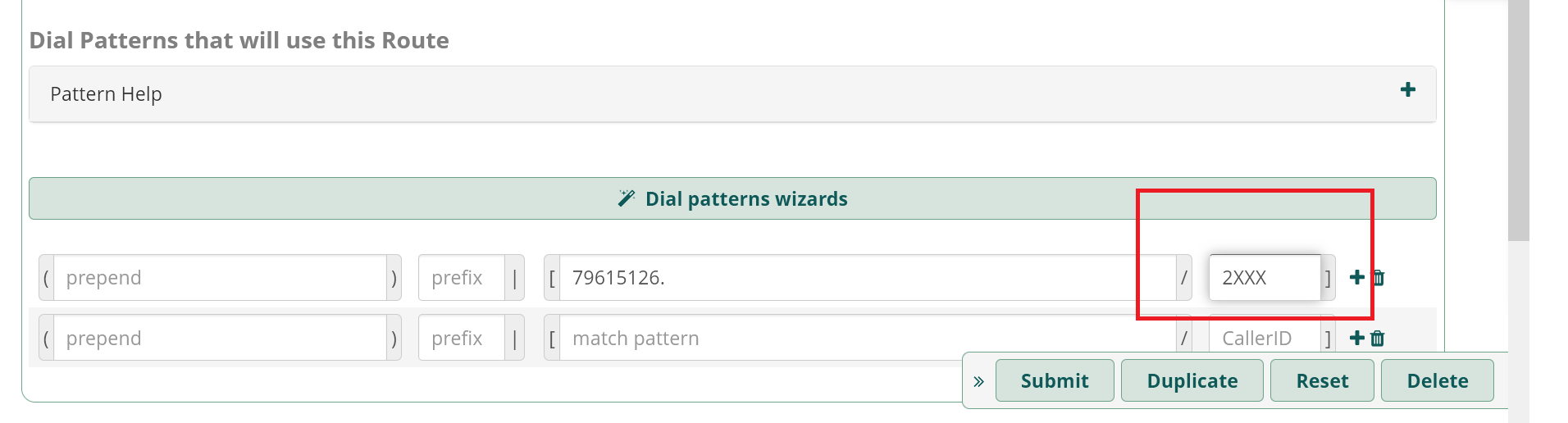This screenshot has height=423, width=1568.
Task: Focus the empty CallerID field
Action: coord(1265,338)
